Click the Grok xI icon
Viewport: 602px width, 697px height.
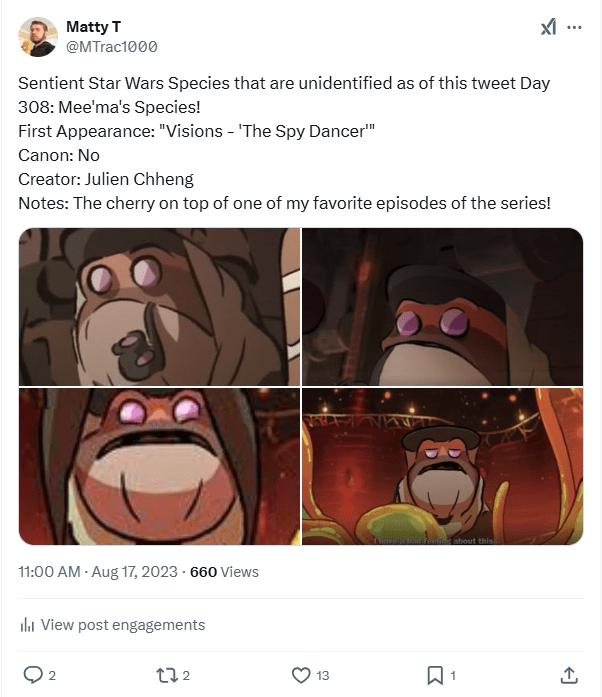point(548,28)
